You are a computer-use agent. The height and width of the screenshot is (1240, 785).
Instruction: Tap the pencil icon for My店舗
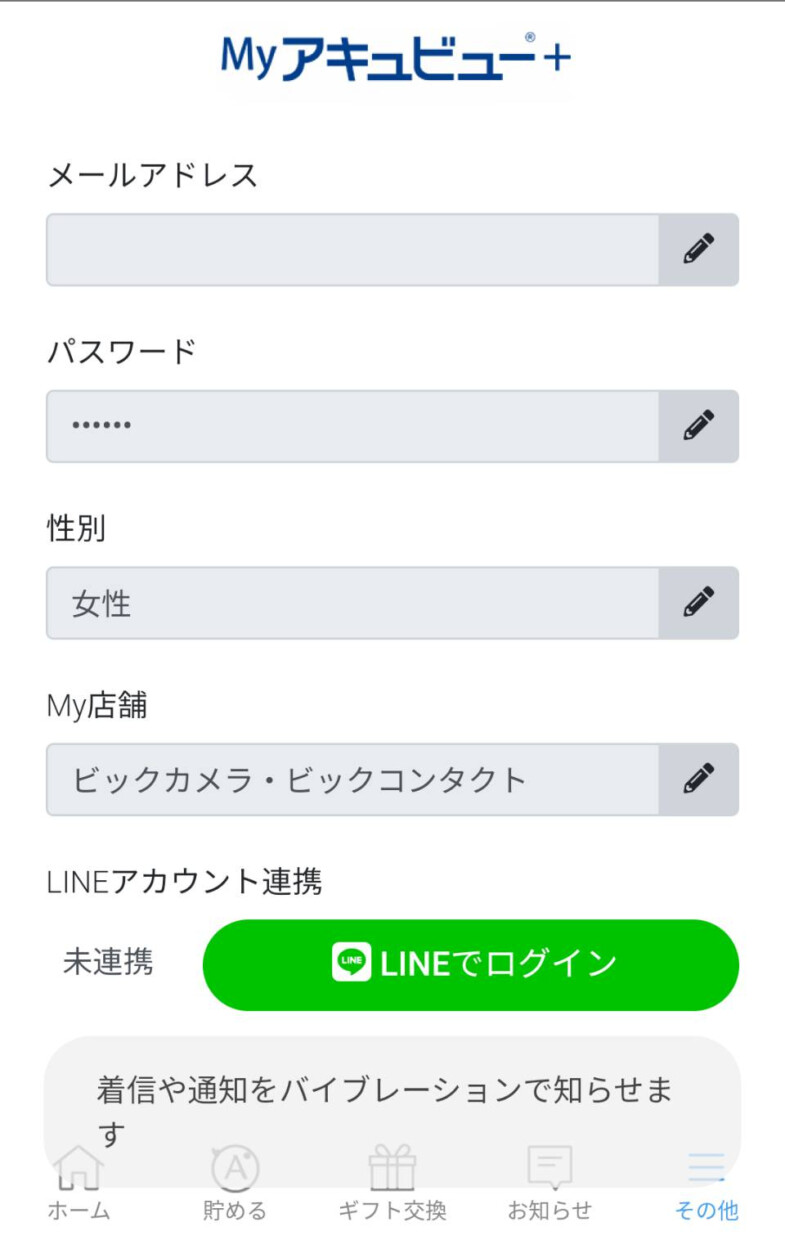[698, 779]
